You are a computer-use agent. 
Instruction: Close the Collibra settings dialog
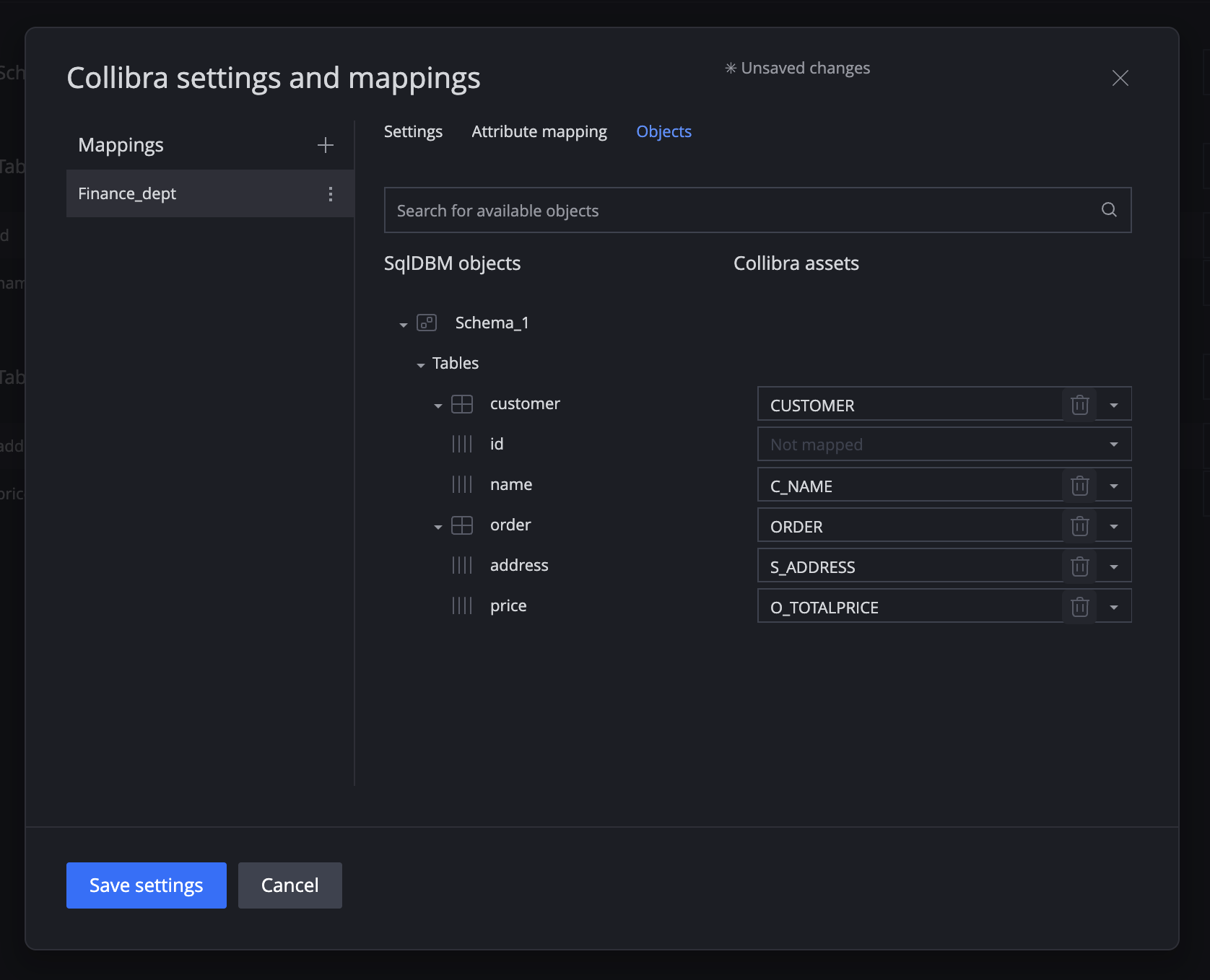tap(1120, 78)
